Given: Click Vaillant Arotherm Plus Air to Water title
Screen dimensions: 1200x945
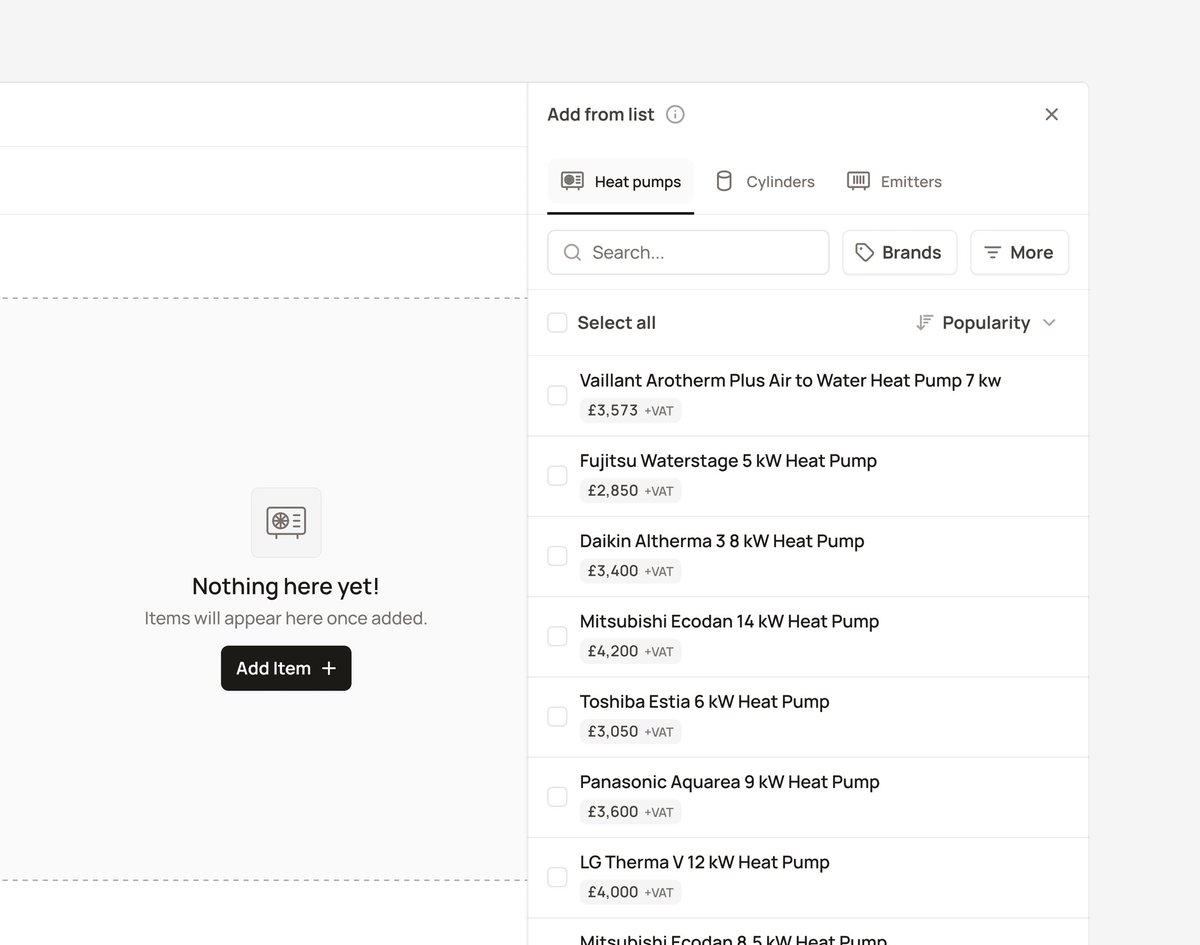Looking at the screenshot, I should coord(790,380).
